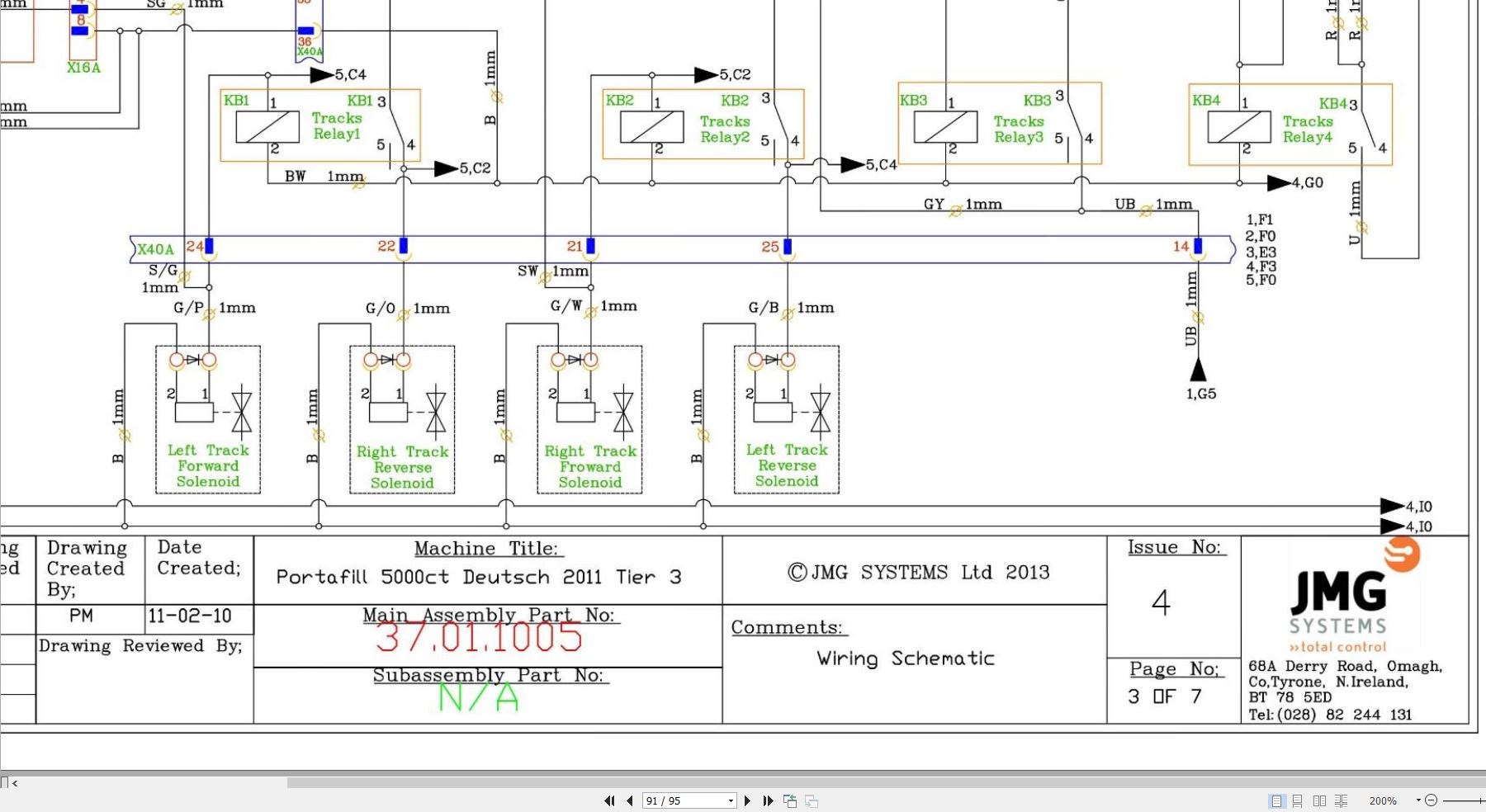Click the Right Track Froward Solenoid label
The image size is (1486, 812).
click(590, 466)
